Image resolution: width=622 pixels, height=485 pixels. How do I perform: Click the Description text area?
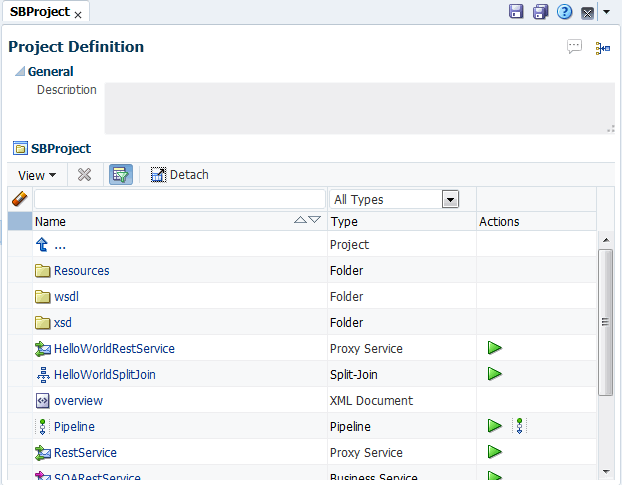360,108
